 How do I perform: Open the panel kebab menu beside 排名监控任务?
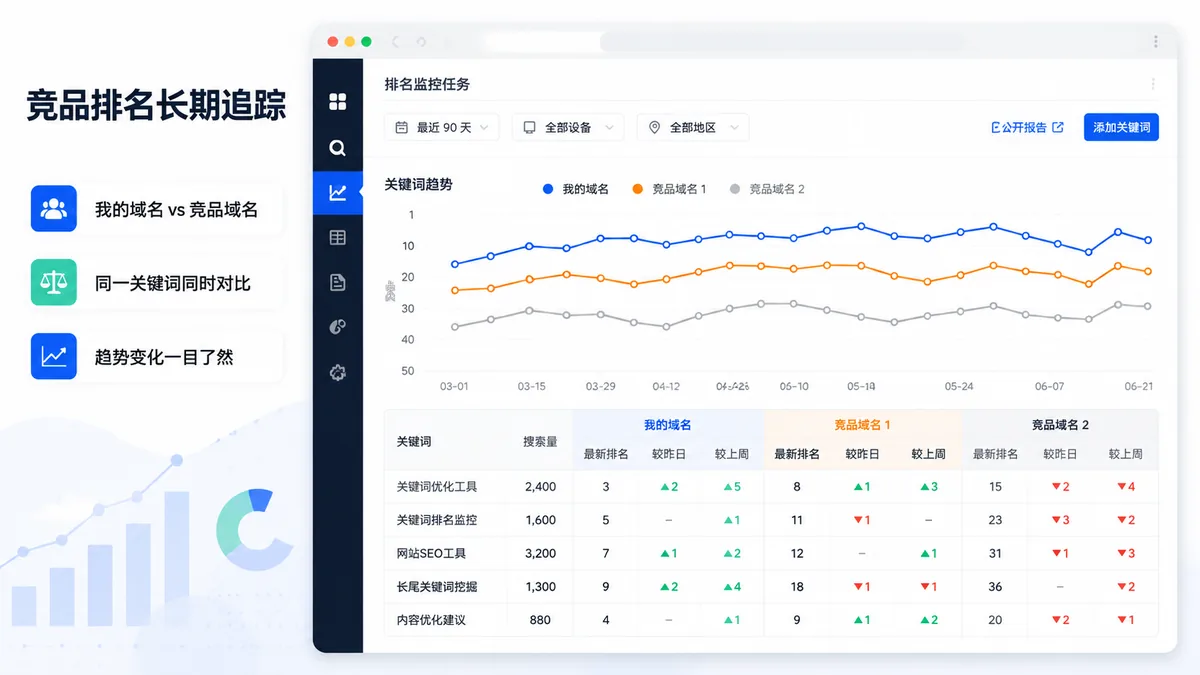coord(1153,85)
